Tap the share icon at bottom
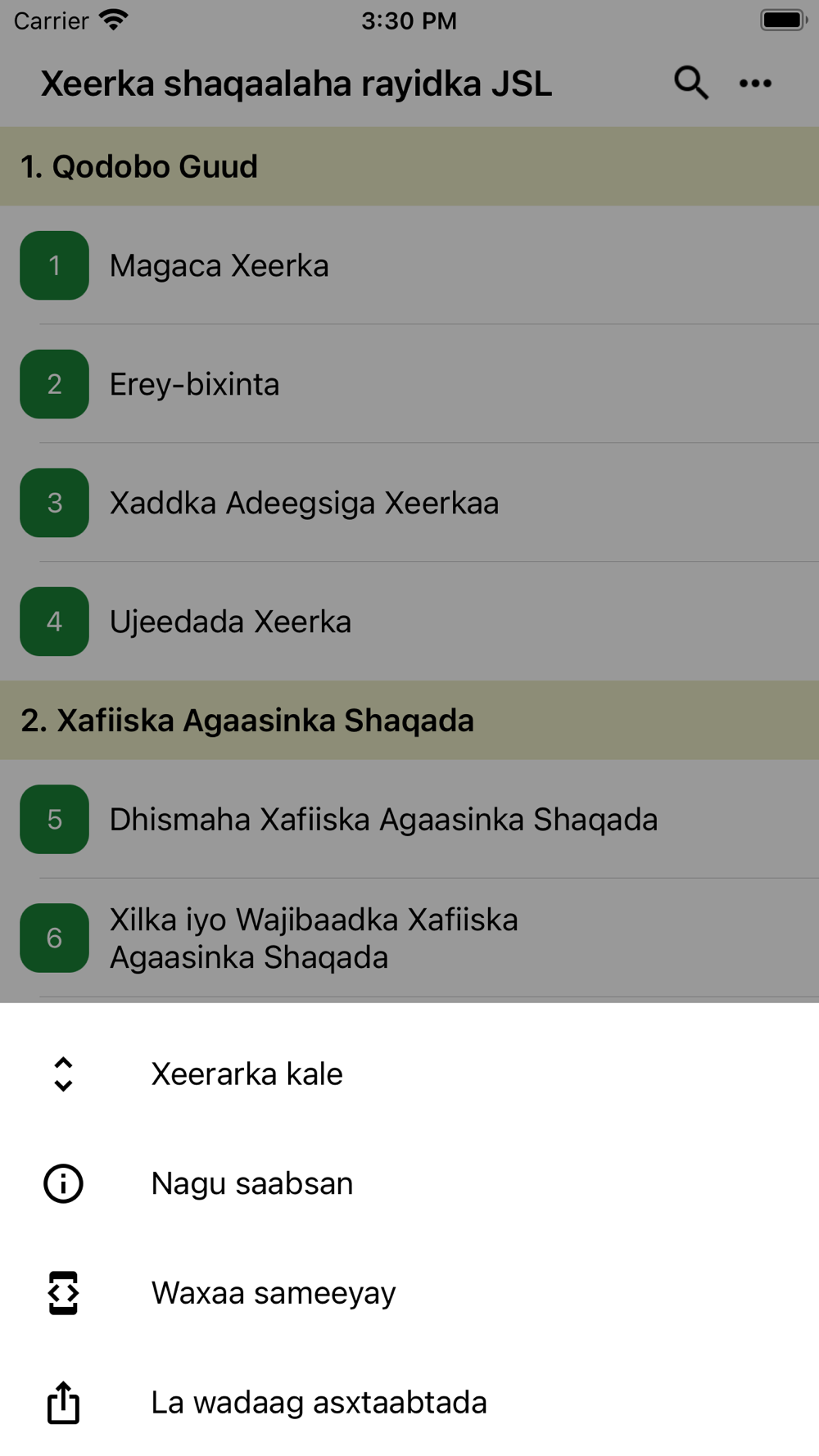The width and height of the screenshot is (819, 1456). click(63, 1403)
